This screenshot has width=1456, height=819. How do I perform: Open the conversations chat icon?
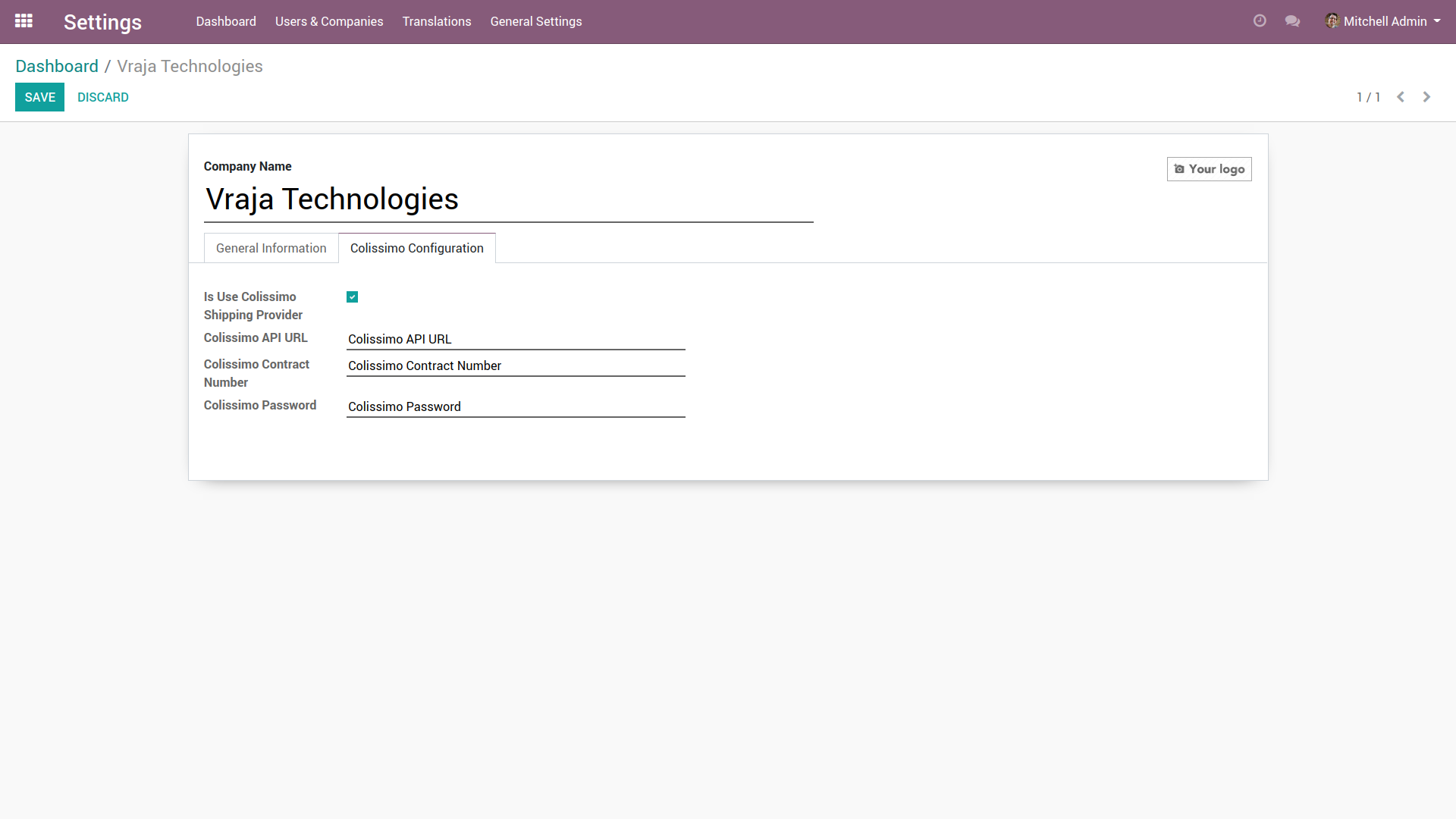coord(1293,21)
